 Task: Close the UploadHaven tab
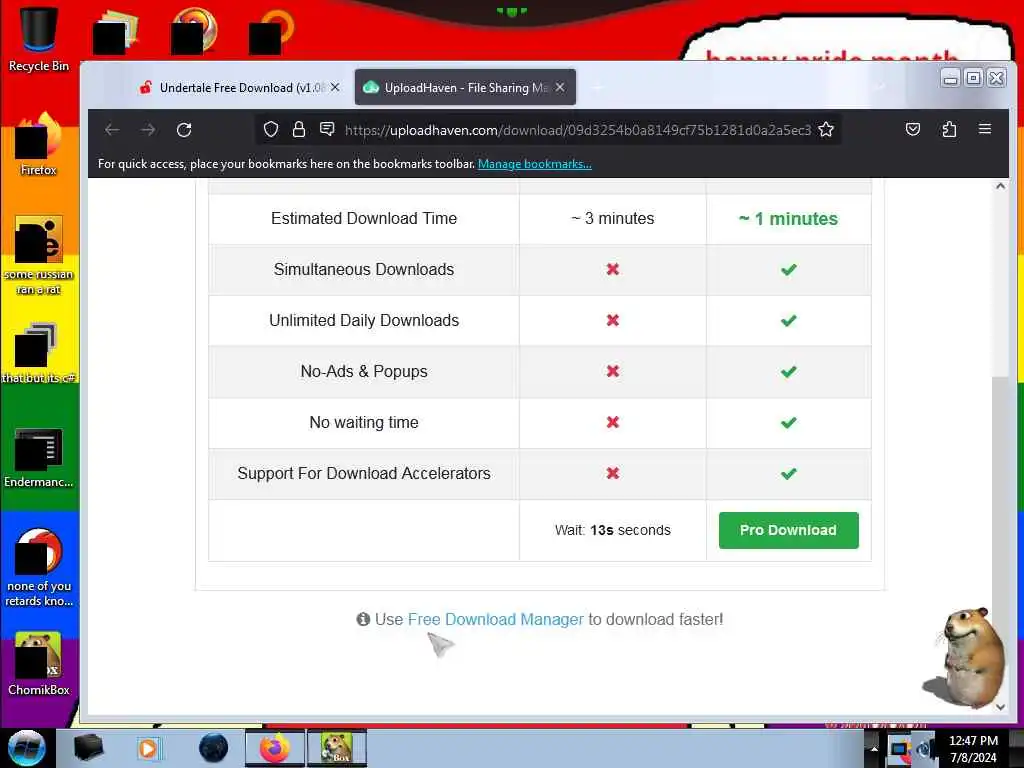(x=560, y=87)
